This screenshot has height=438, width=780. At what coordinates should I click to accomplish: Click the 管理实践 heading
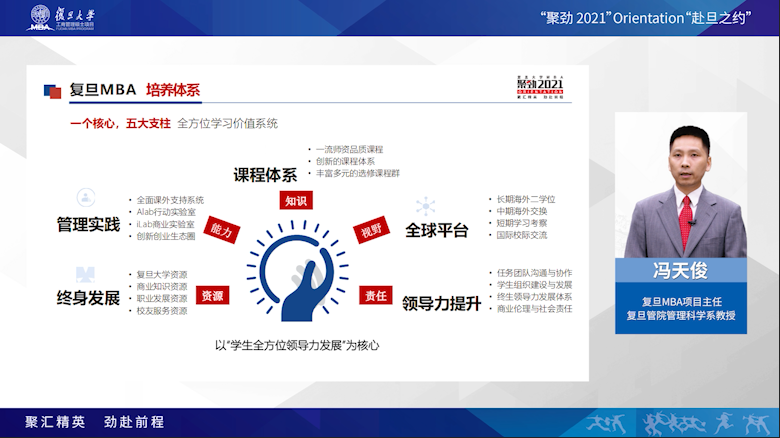[88, 224]
